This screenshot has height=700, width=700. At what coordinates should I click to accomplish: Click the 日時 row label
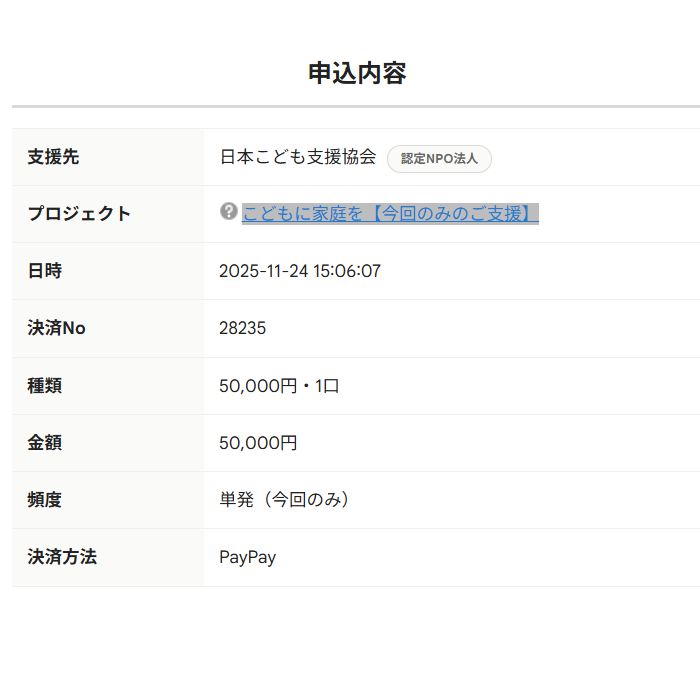[45, 271]
